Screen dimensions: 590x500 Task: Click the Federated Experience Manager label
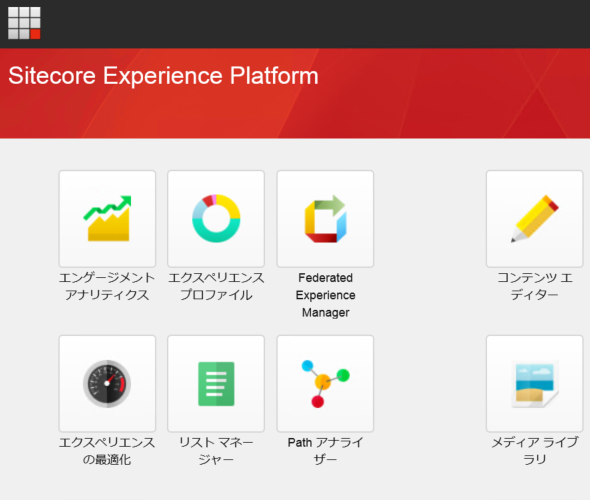click(325, 295)
